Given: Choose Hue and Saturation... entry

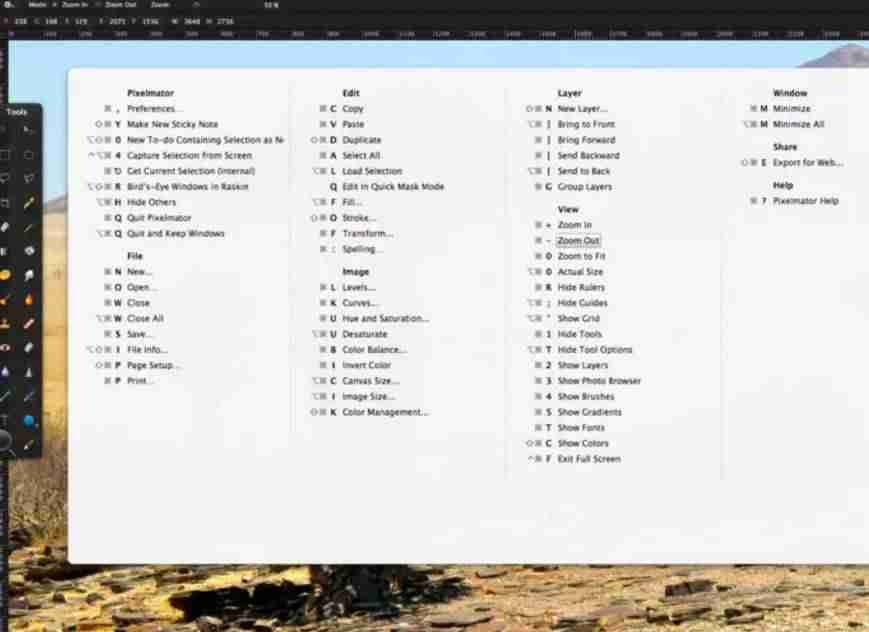Looking at the screenshot, I should click(385, 318).
